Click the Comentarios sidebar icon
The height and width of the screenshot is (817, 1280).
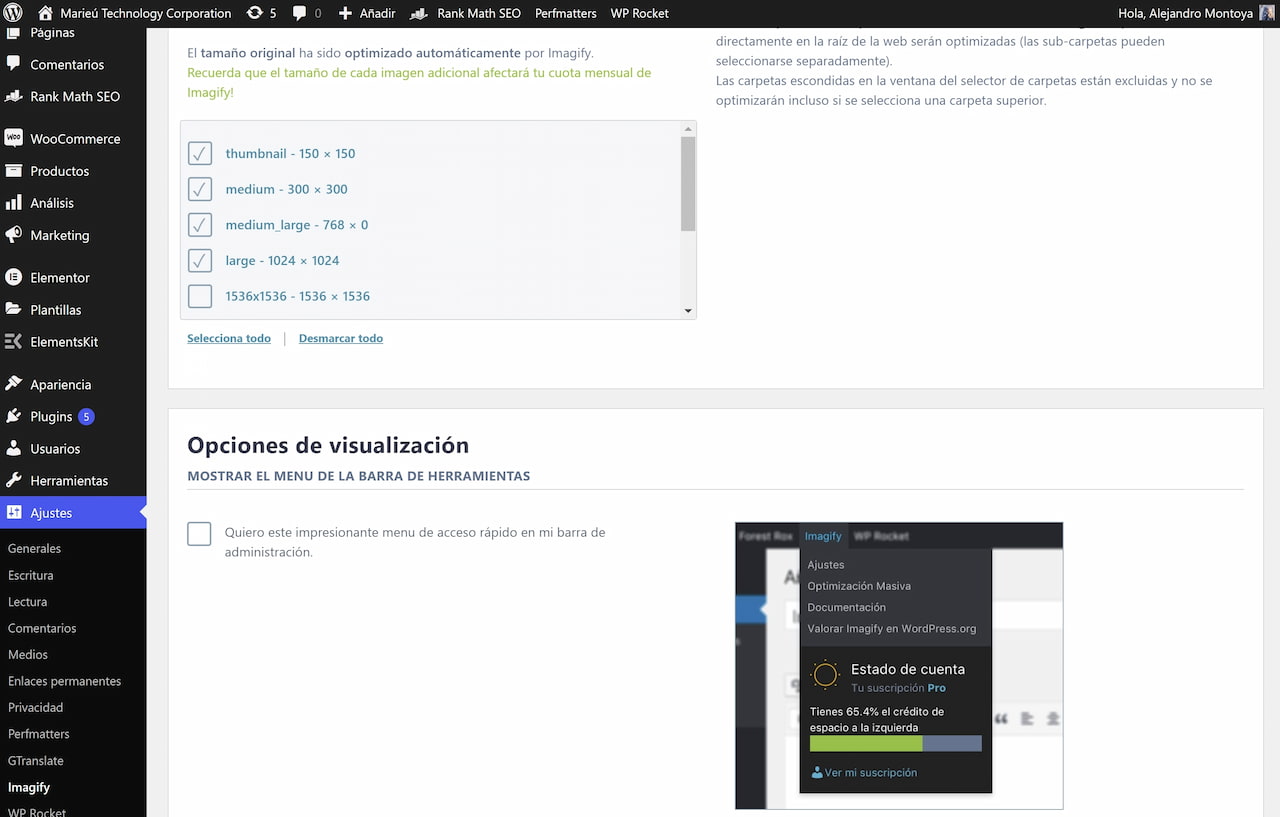(13, 64)
